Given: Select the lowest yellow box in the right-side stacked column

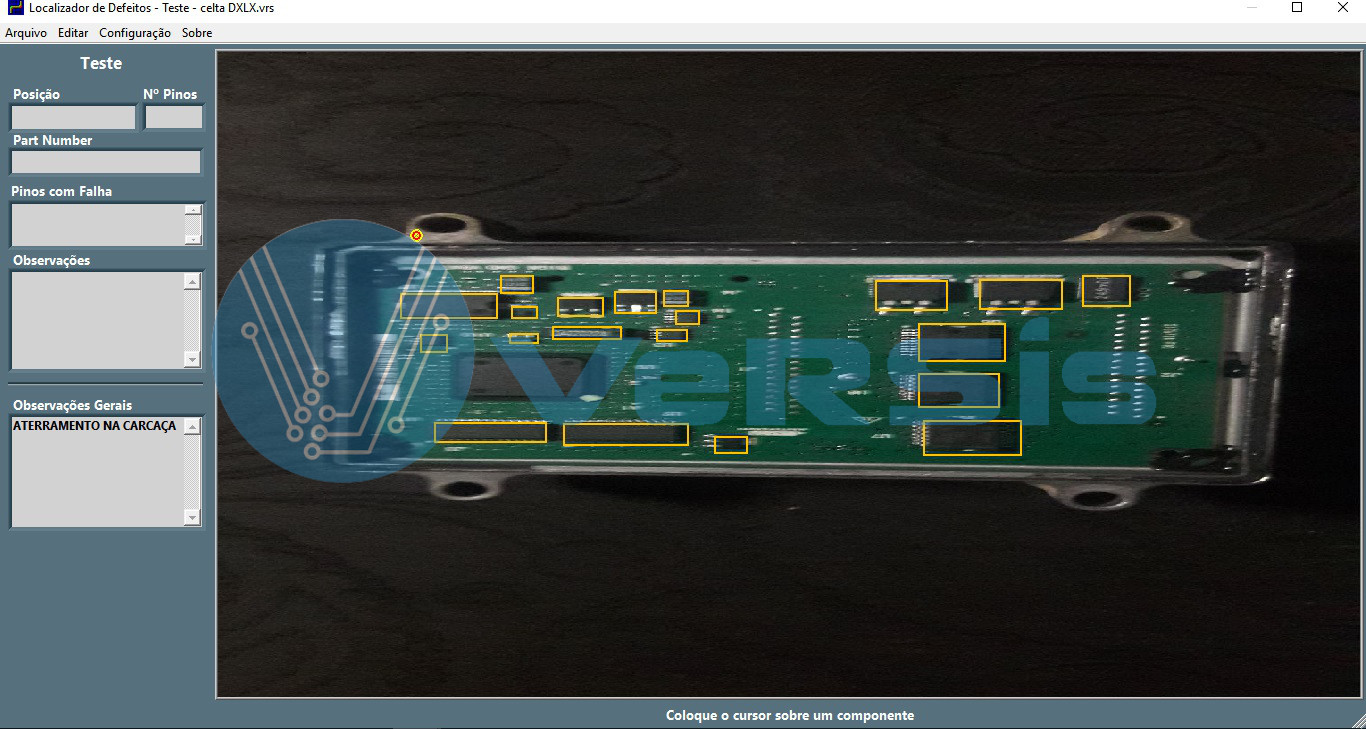Looking at the screenshot, I should pyautogui.click(x=972, y=438).
